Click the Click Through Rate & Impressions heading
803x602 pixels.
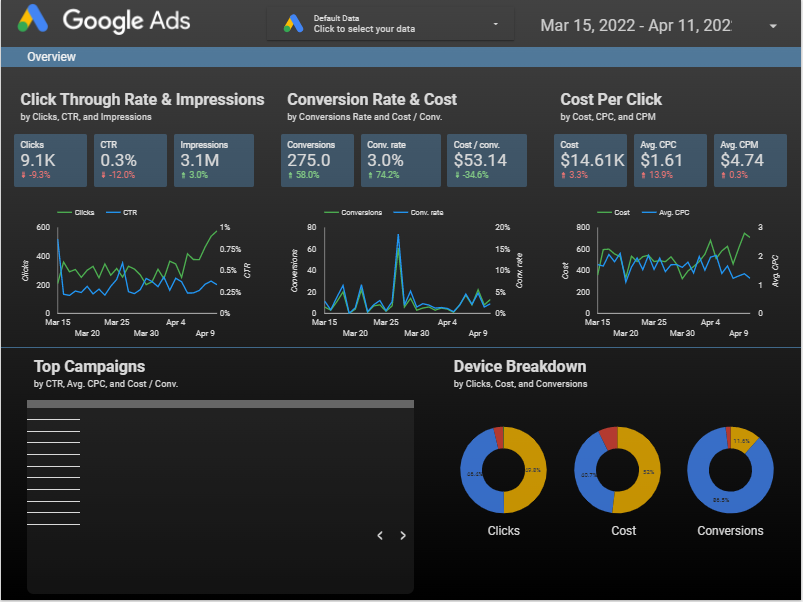click(142, 99)
